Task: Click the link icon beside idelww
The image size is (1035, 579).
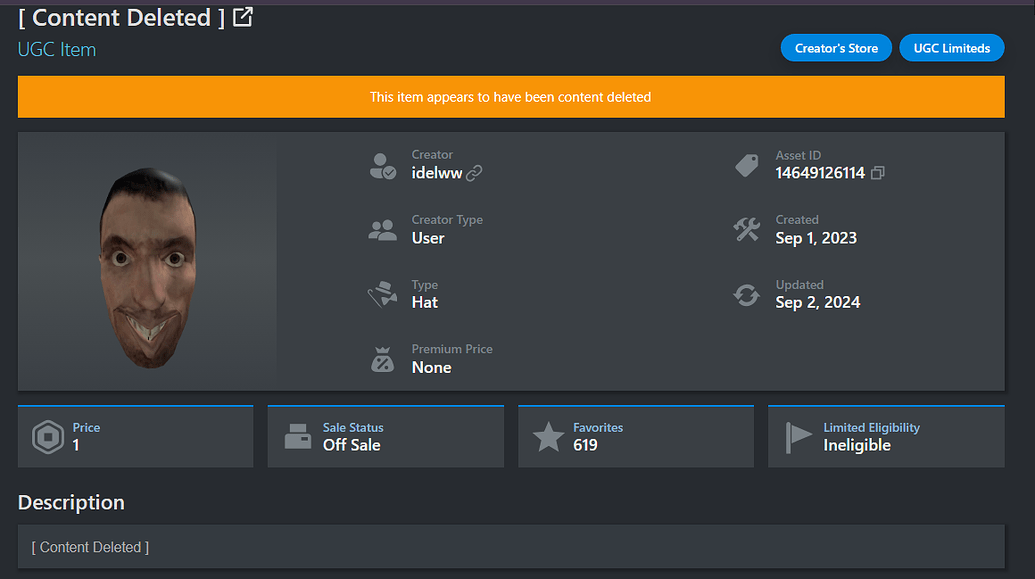Action: pos(474,173)
